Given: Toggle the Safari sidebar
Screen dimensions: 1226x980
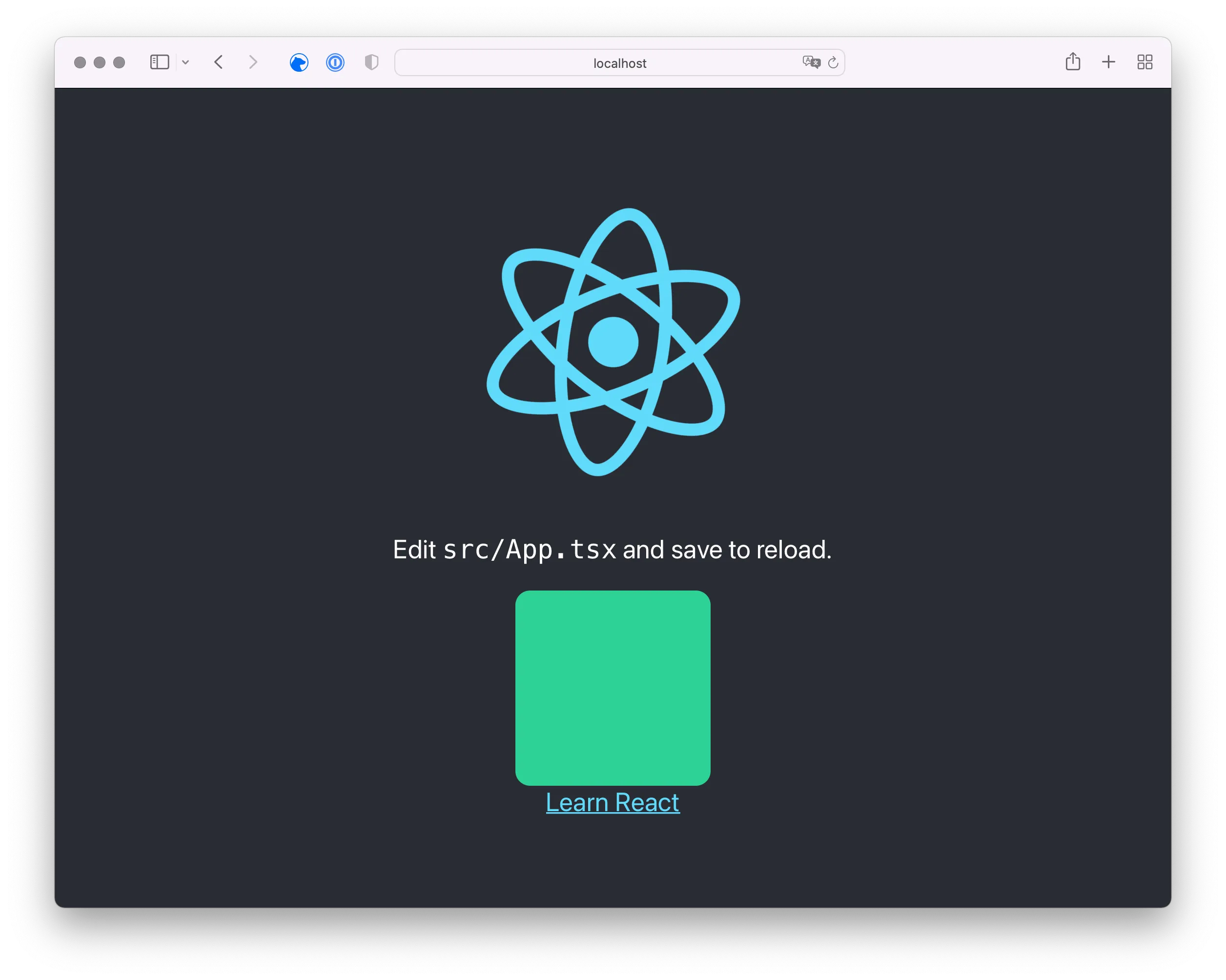Looking at the screenshot, I should (160, 62).
